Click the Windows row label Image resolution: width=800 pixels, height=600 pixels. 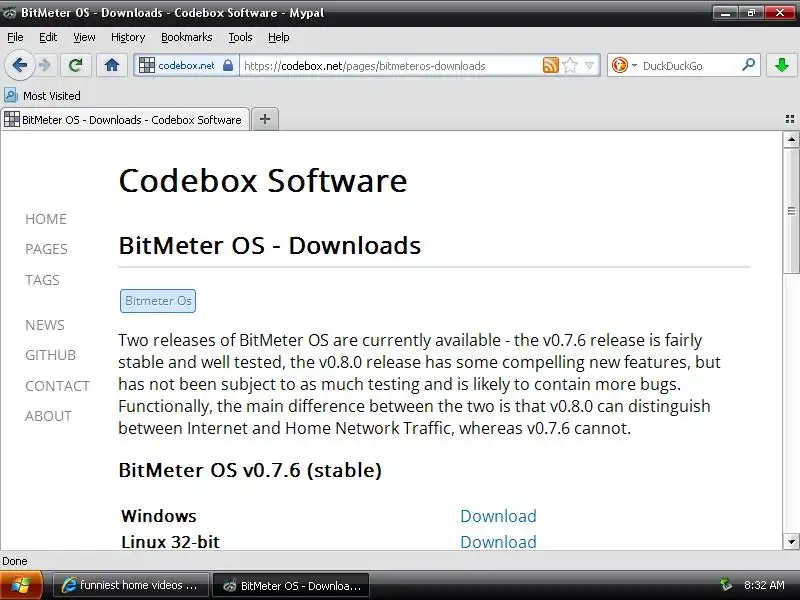pos(159,516)
